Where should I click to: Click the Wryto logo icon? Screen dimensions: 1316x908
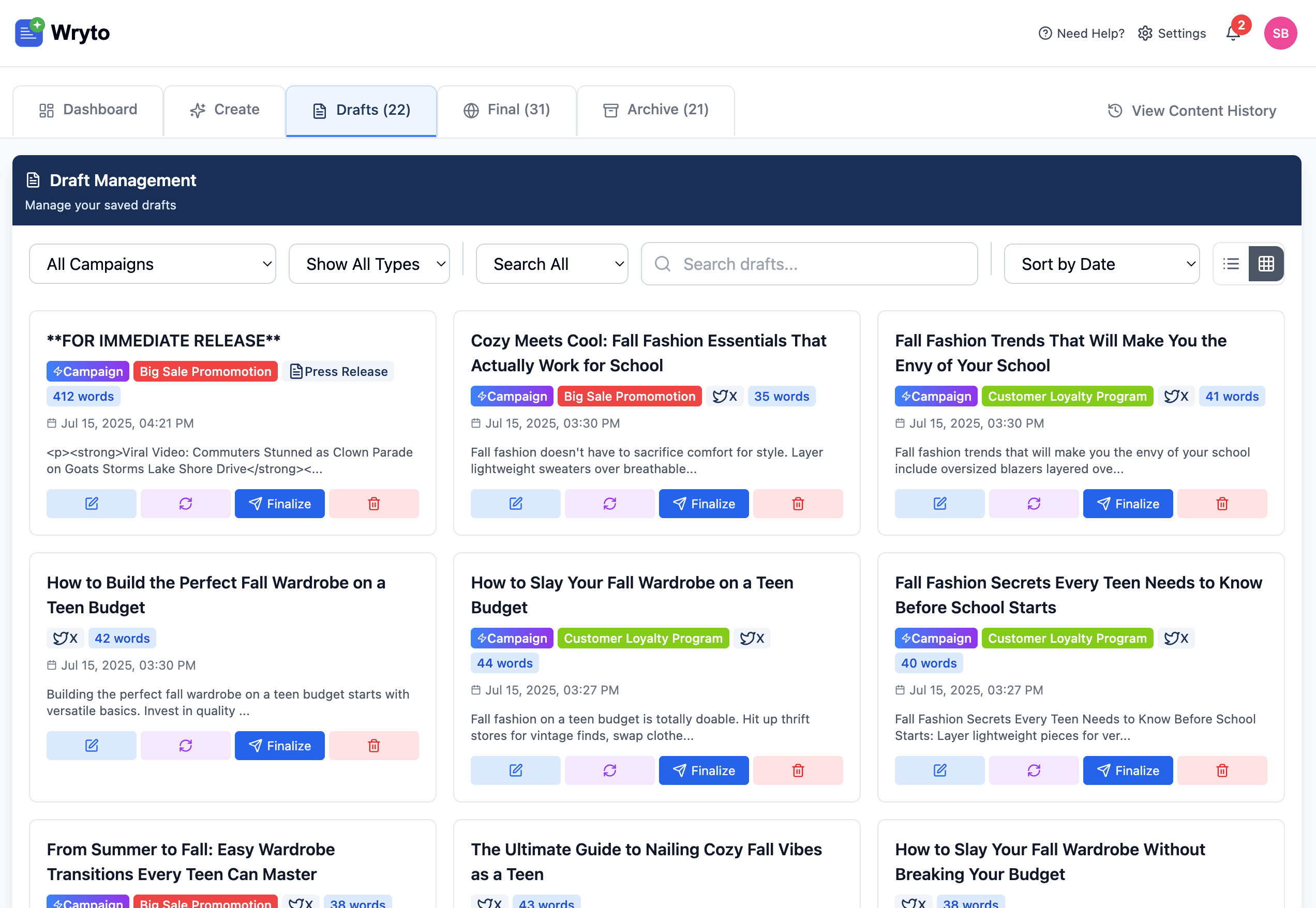(28, 33)
